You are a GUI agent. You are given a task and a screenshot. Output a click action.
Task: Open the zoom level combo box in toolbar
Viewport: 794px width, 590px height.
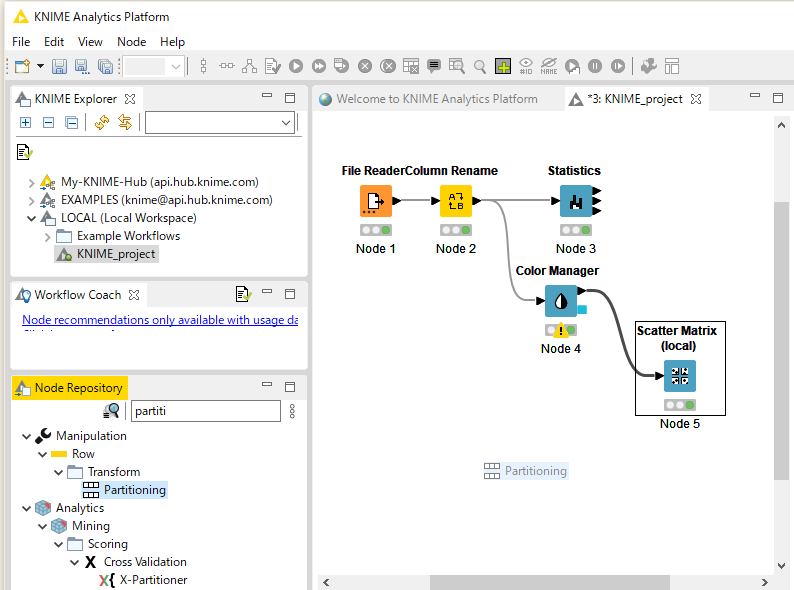click(153, 66)
